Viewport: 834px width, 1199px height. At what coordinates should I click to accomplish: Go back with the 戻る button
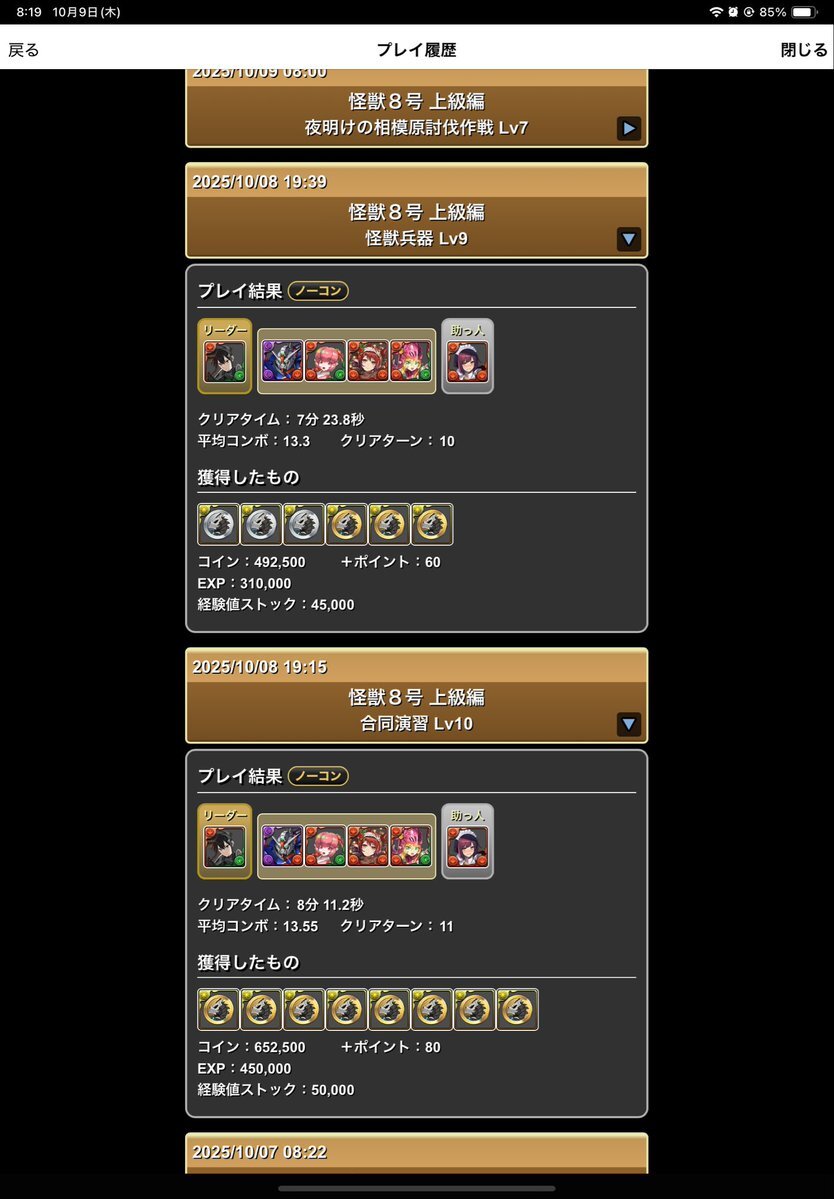coord(24,50)
